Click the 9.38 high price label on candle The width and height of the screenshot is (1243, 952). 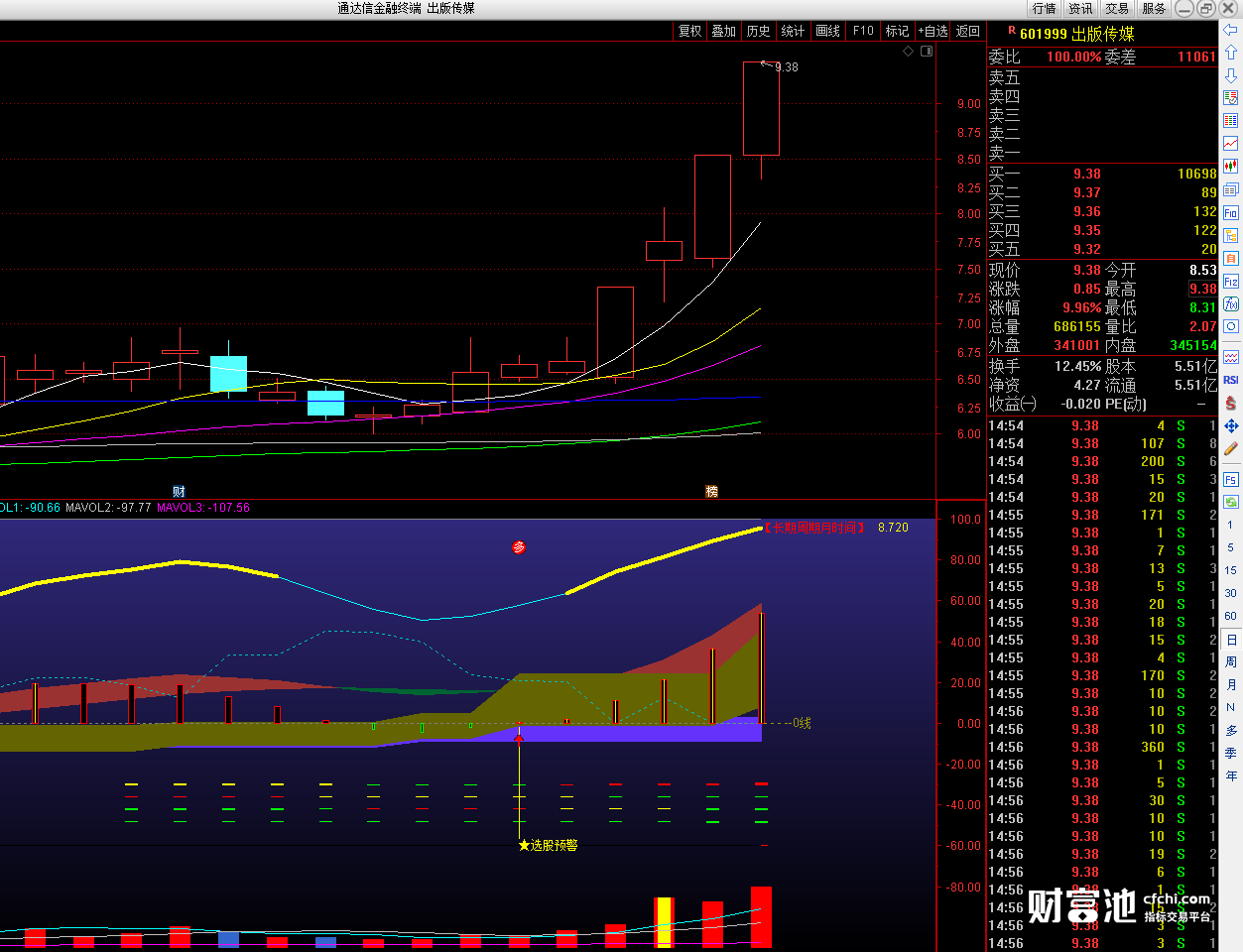click(787, 67)
